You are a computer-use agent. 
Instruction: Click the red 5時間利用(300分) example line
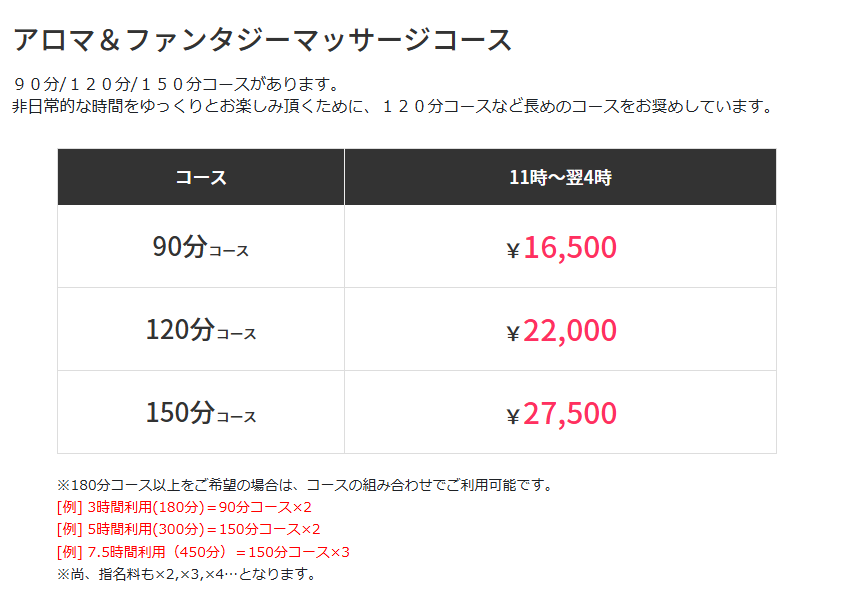coord(188,529)
